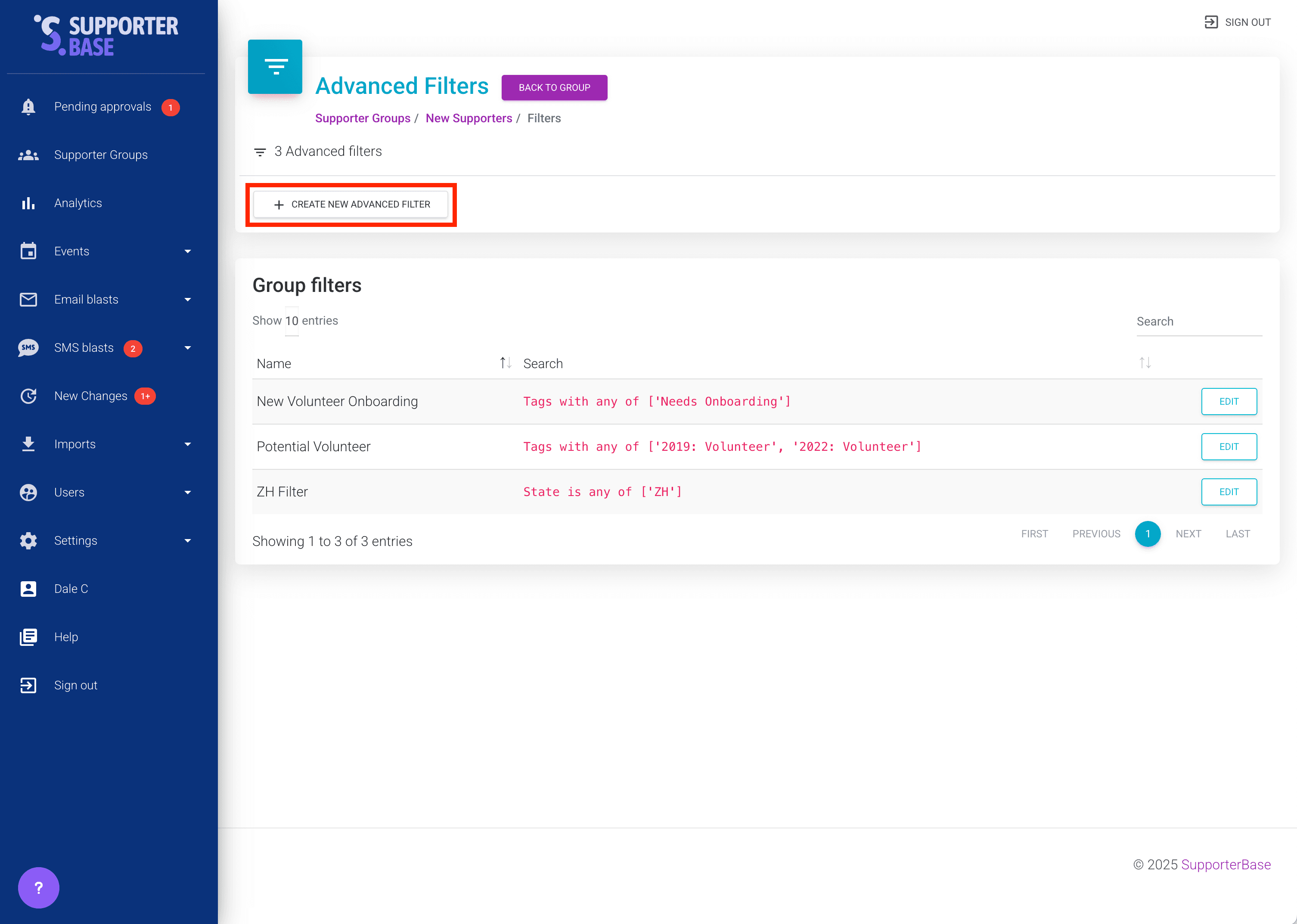The image size is (1297, 924).
Task: Click the SMS blasts speech bubble icon
Action: (x=28, y=347)
